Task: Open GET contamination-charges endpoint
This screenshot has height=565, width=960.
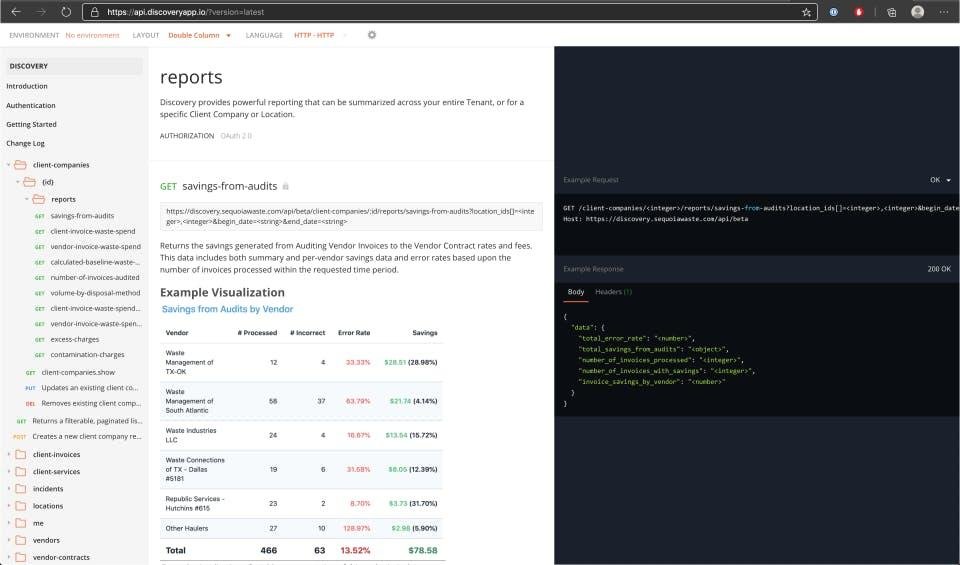Action: [x=87, y=354]
